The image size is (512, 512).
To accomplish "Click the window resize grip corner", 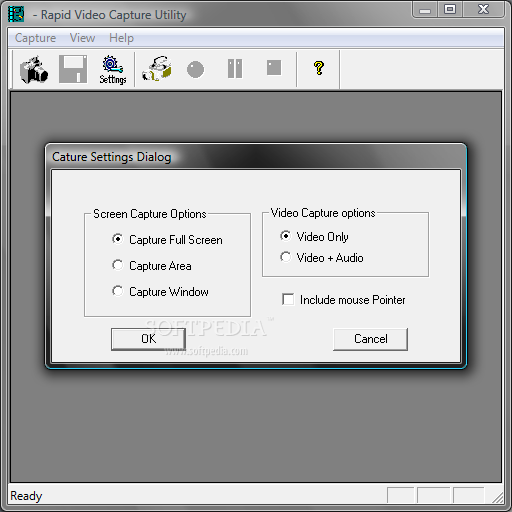I will (498, 497).
